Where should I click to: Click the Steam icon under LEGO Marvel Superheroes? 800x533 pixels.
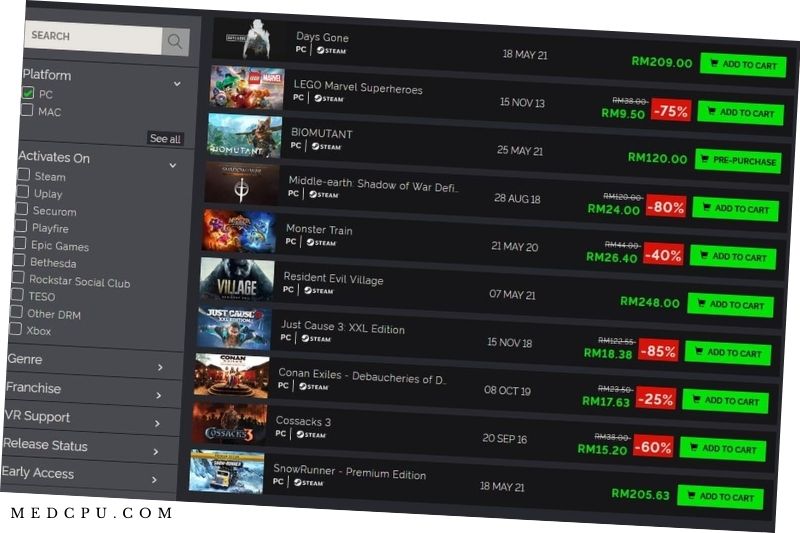pos(329,98)
